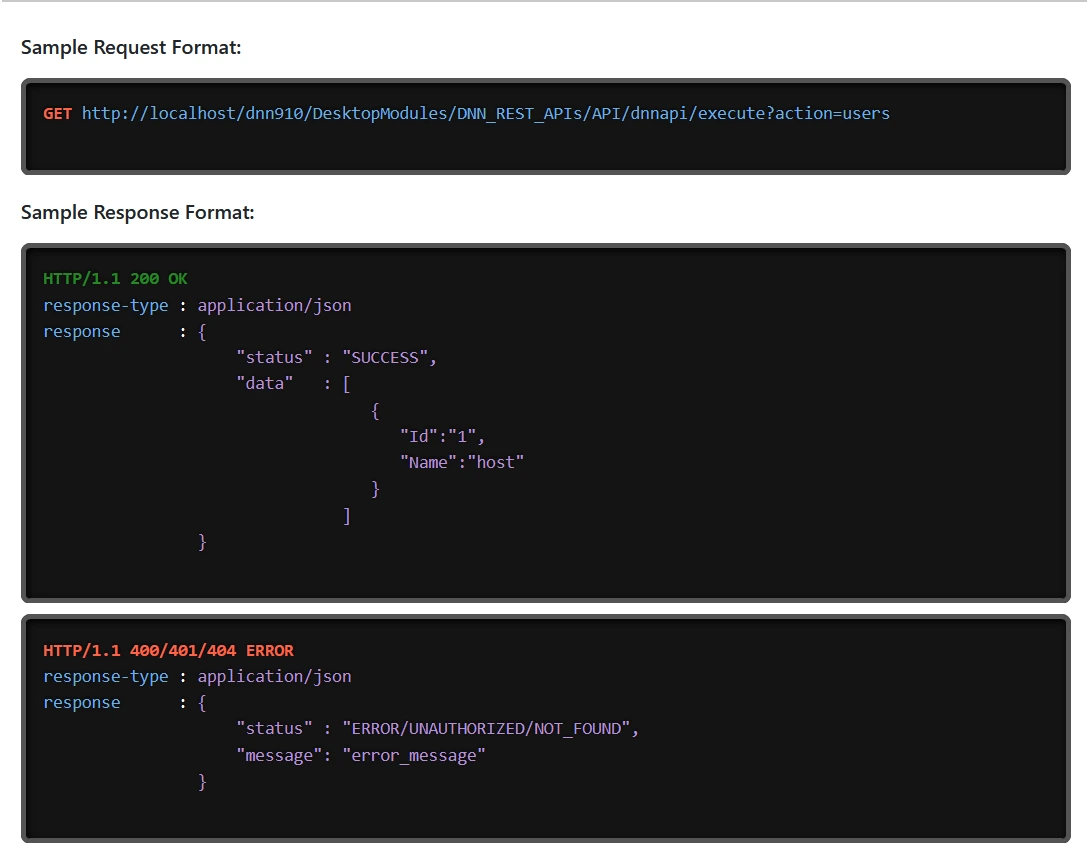Select the "Sample Request Format:" heading

[x=131, y=47]
